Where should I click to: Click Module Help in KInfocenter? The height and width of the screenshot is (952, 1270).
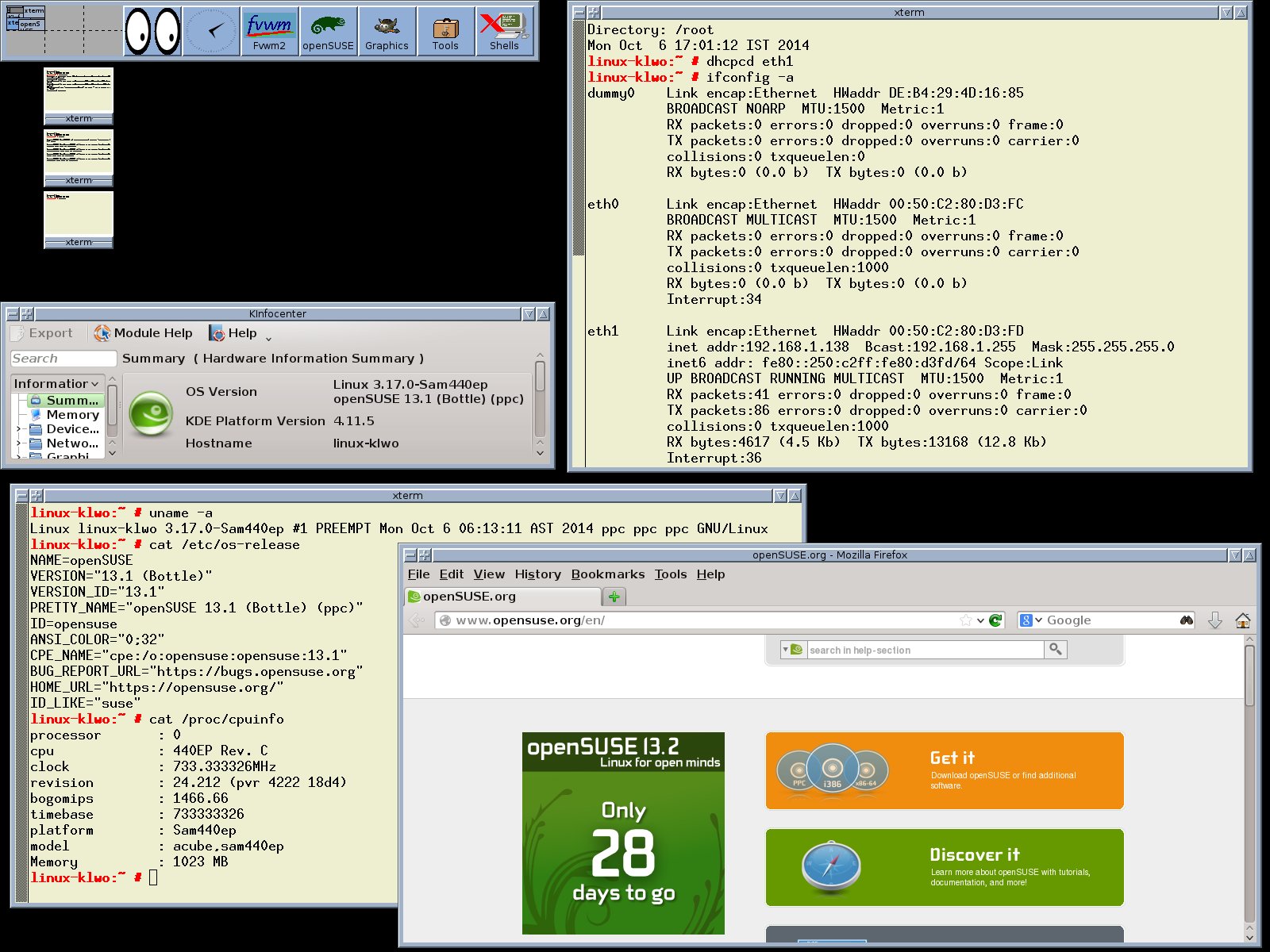[144, 333]
